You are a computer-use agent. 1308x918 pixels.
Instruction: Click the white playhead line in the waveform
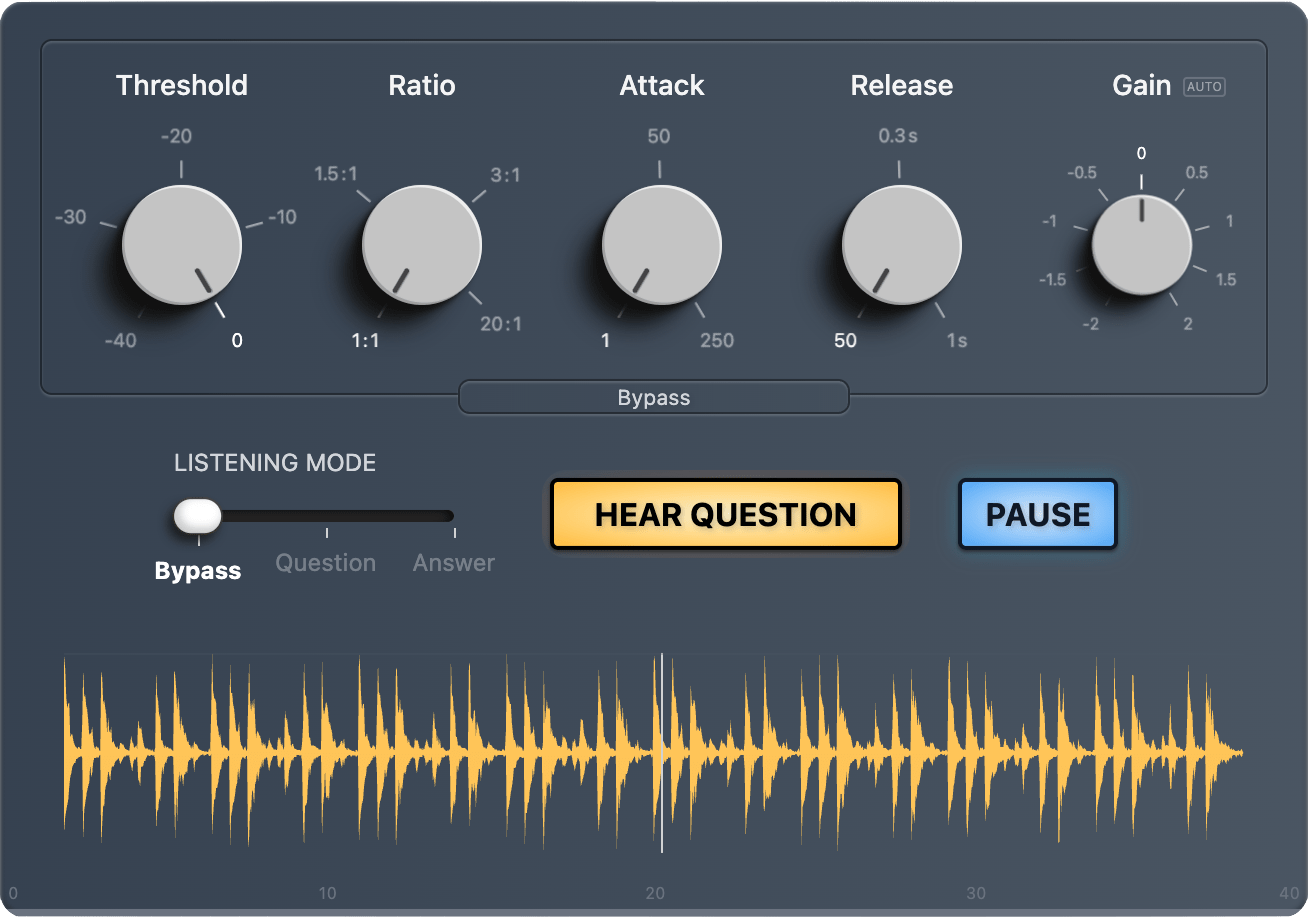(x=662, y=753)
